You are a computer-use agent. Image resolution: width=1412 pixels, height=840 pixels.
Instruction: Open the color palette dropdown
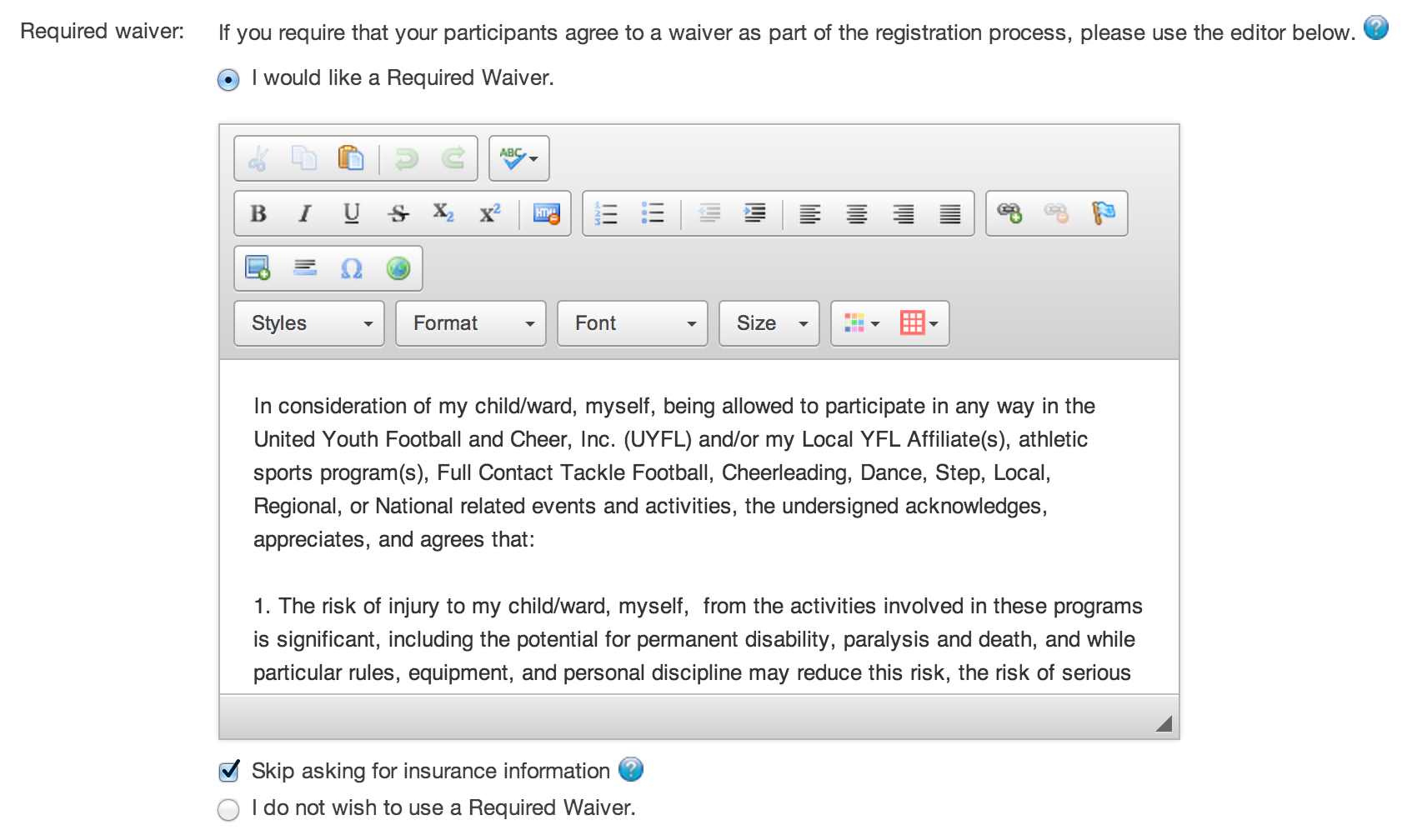coord(862,323)
